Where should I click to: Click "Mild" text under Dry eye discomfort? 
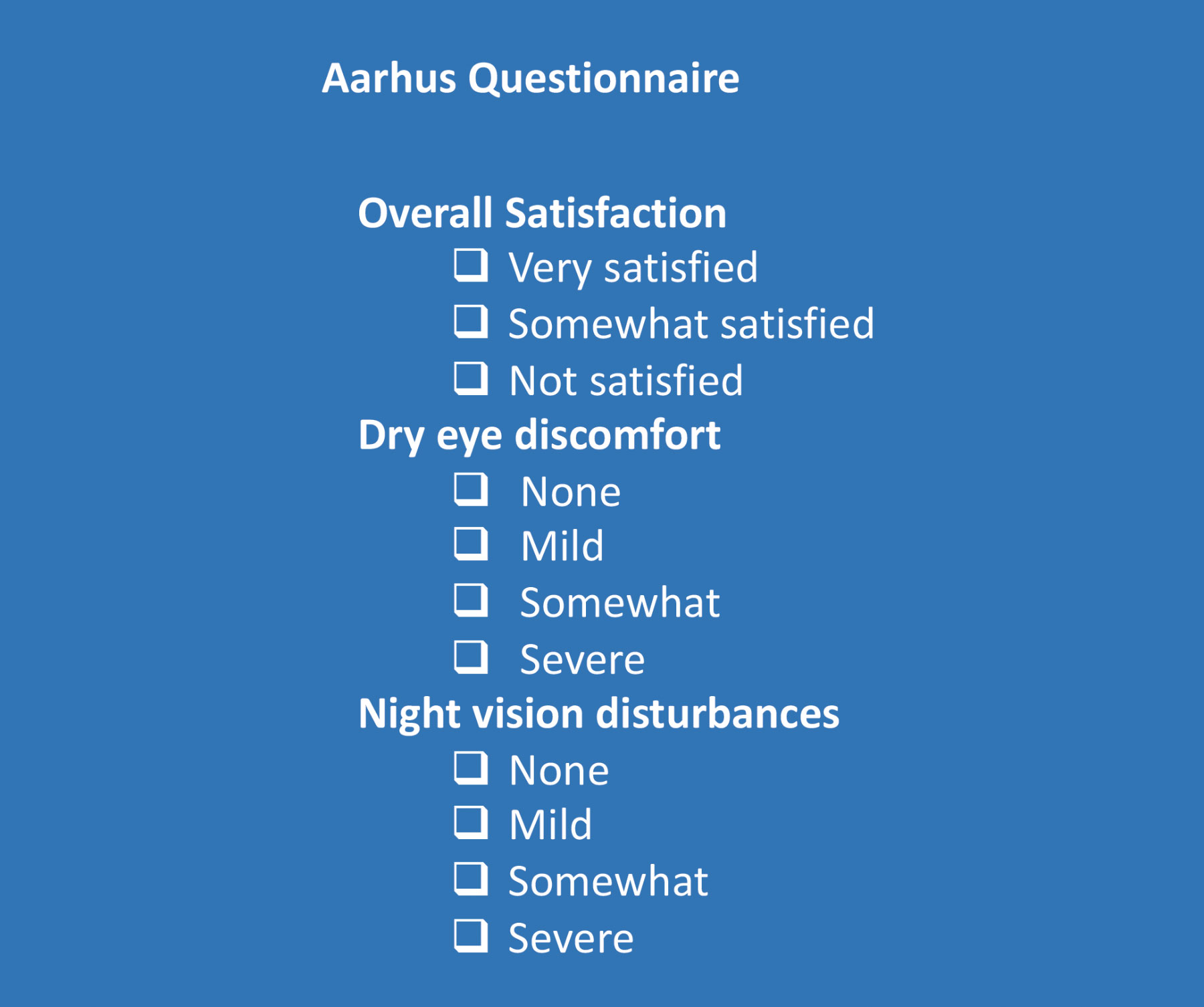562,546
